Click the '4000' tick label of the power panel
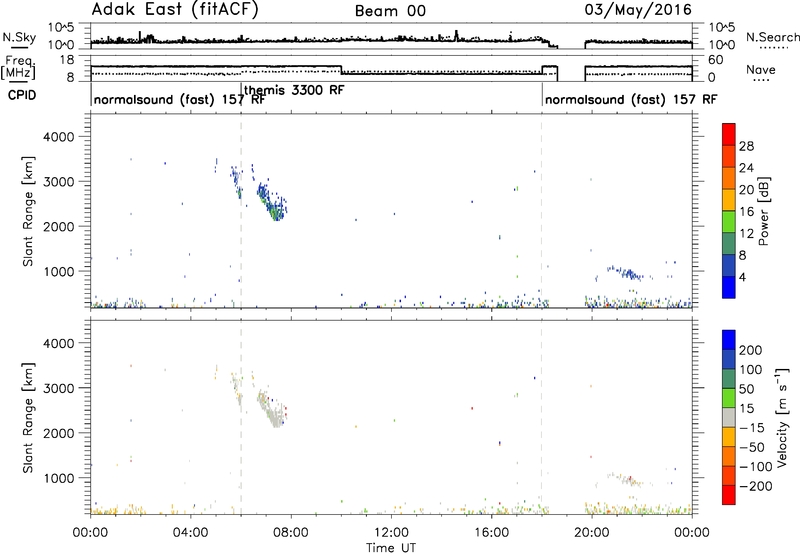 [58, 137]
